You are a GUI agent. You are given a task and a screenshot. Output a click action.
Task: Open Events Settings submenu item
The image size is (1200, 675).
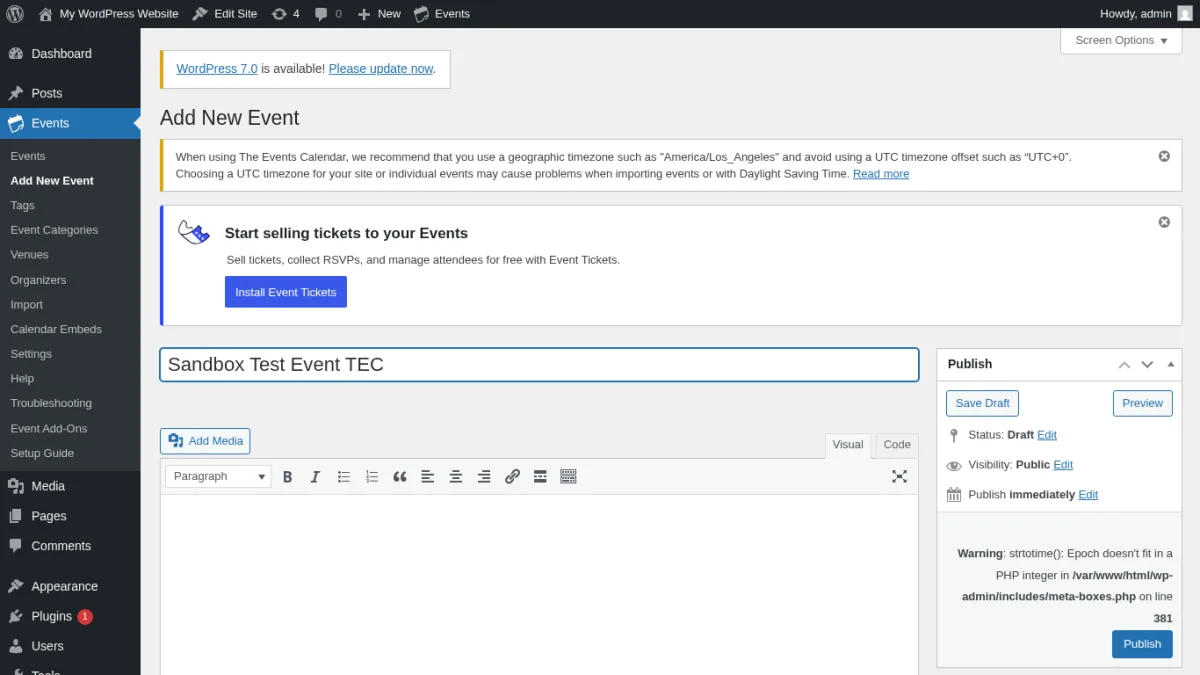tap(31, 354)
